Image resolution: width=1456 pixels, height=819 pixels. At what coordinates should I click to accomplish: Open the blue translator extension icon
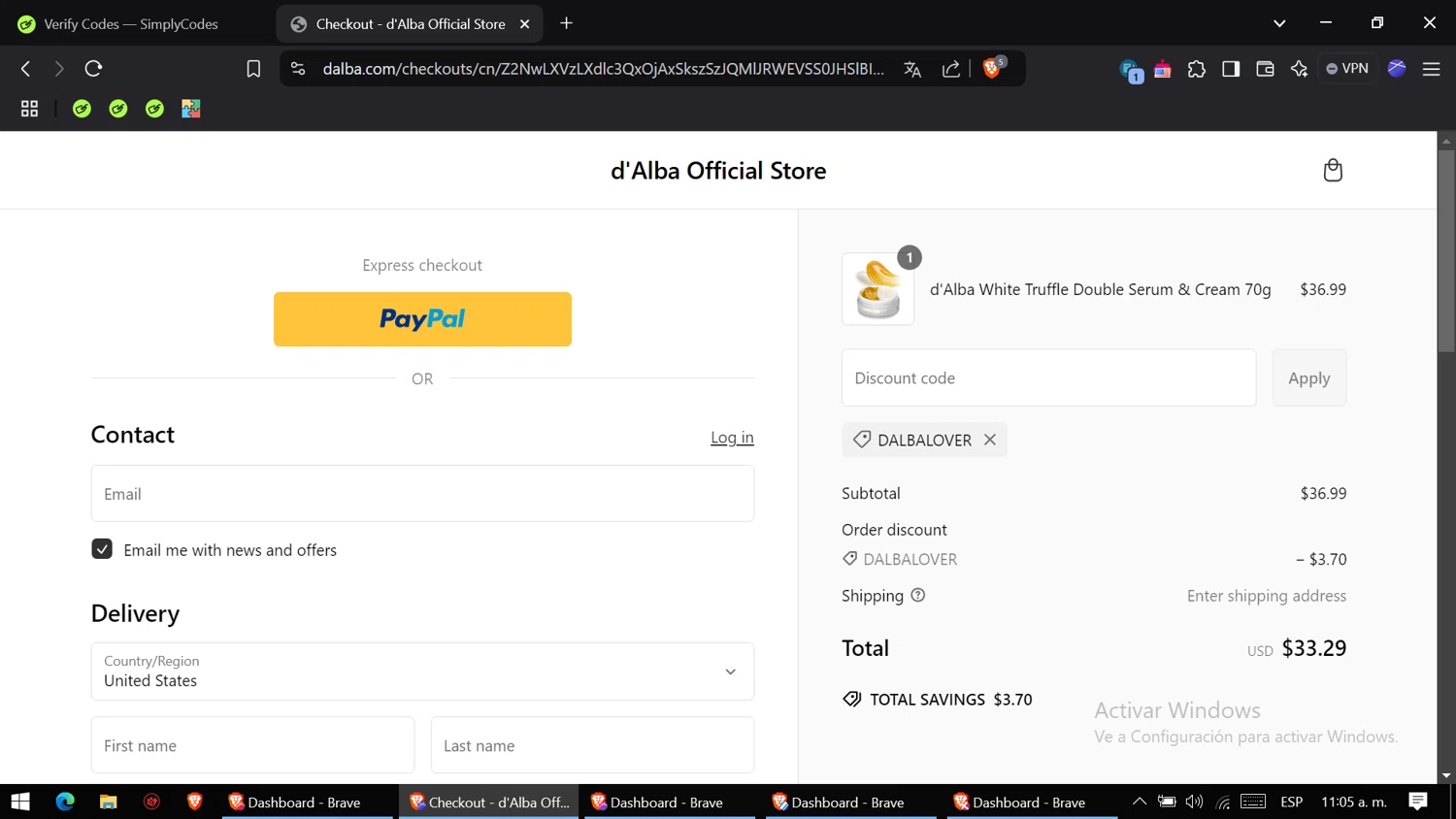coord(1130,71)
